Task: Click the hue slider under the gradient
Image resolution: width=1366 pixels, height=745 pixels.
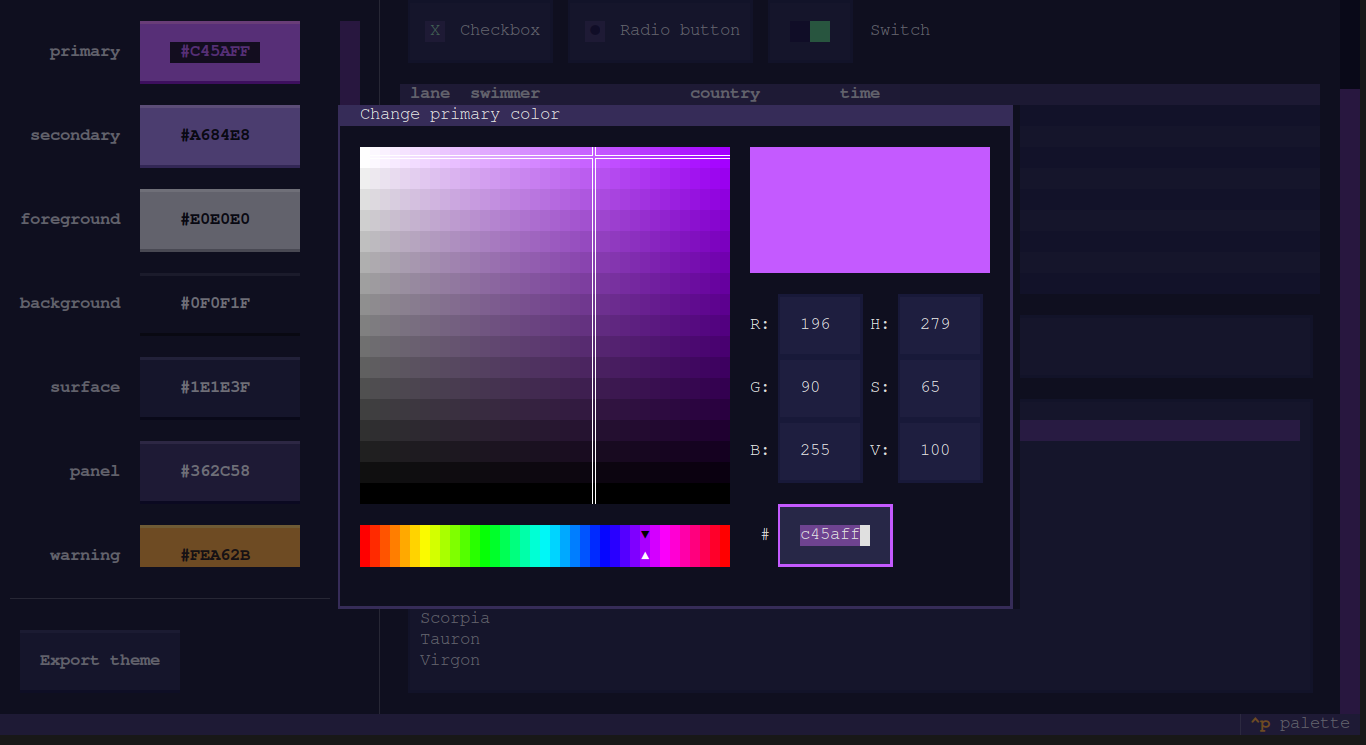Action: tap(545, 546)
